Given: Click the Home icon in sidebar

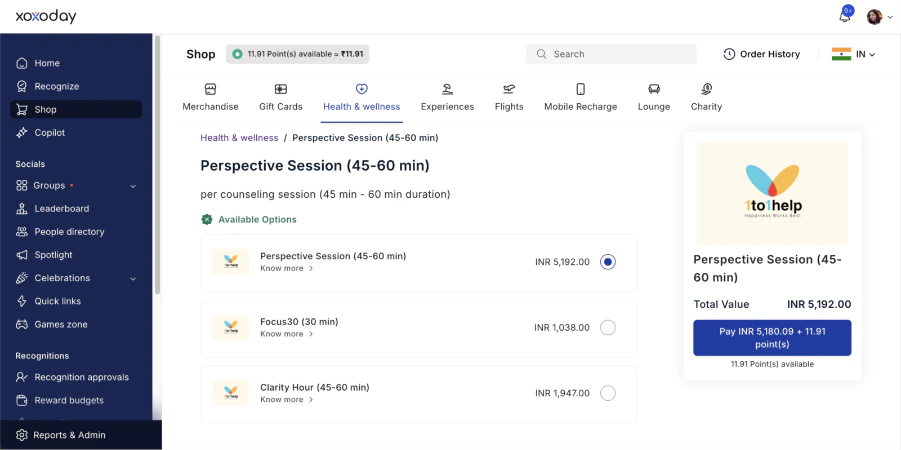Looking at the screenshot, I should click(22, 63).
